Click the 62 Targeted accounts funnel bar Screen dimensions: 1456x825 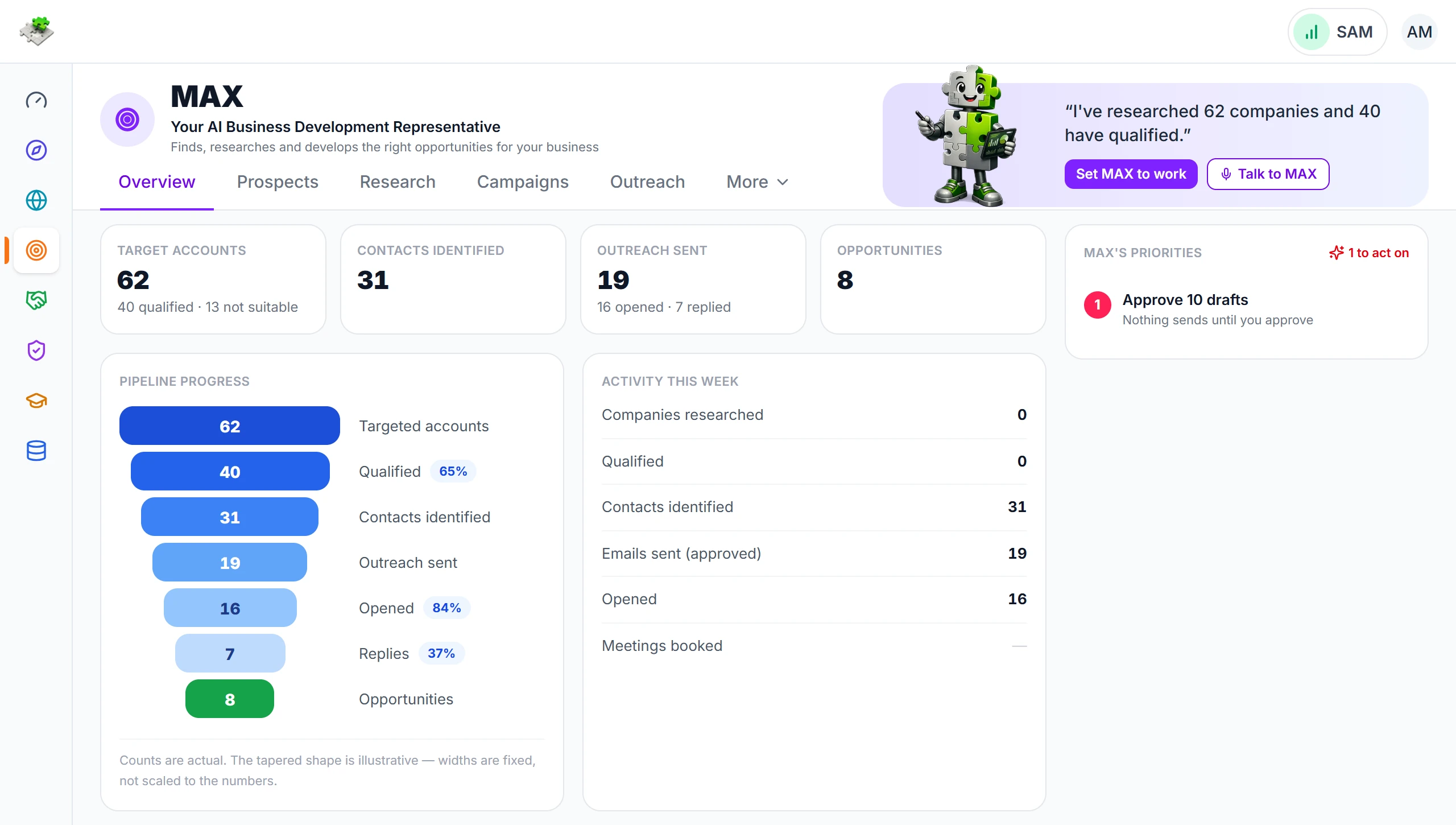[230, 426]
